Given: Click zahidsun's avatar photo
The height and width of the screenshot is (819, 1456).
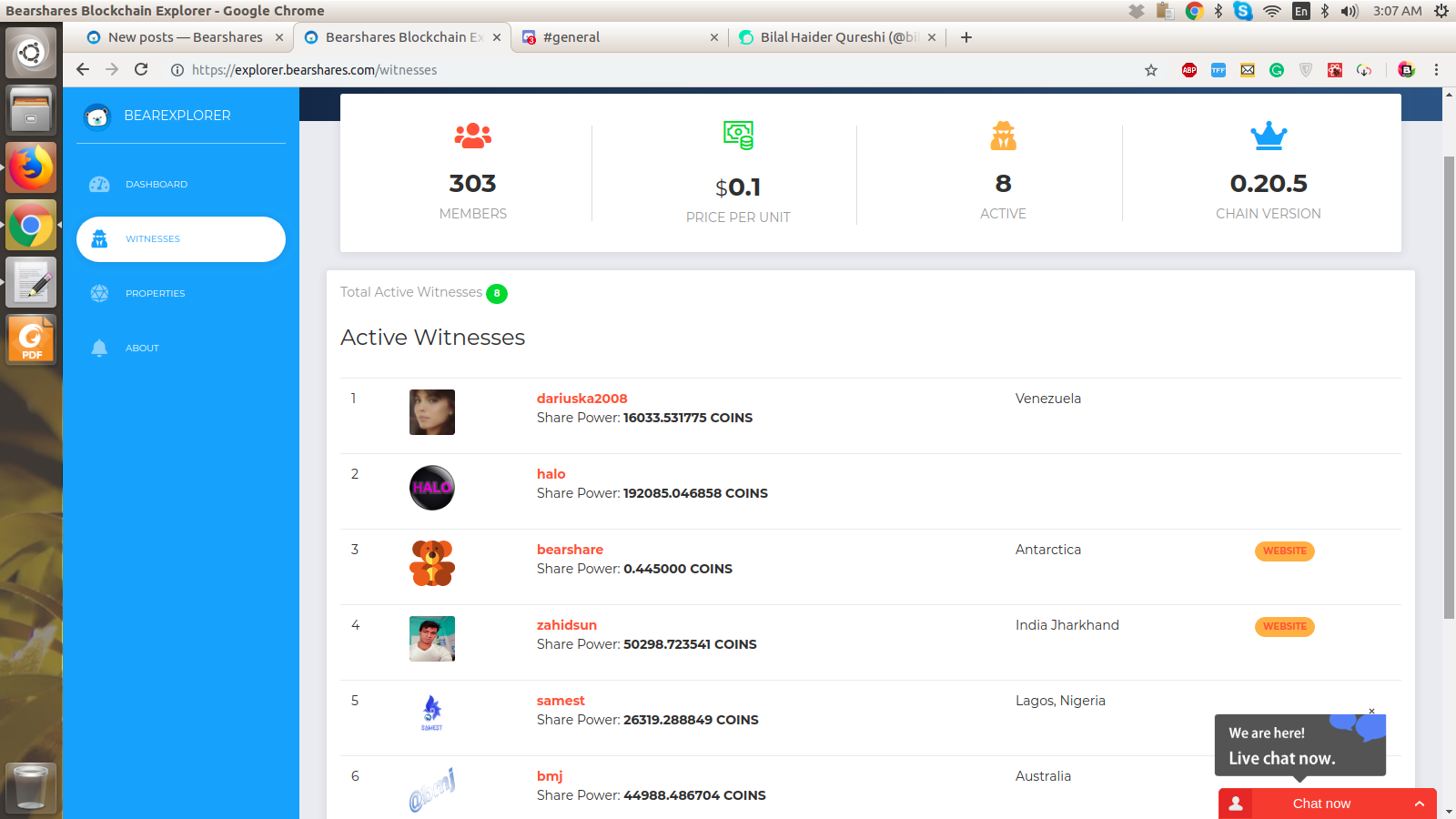Looking at the screenshot, I should (x=432, y=639).
